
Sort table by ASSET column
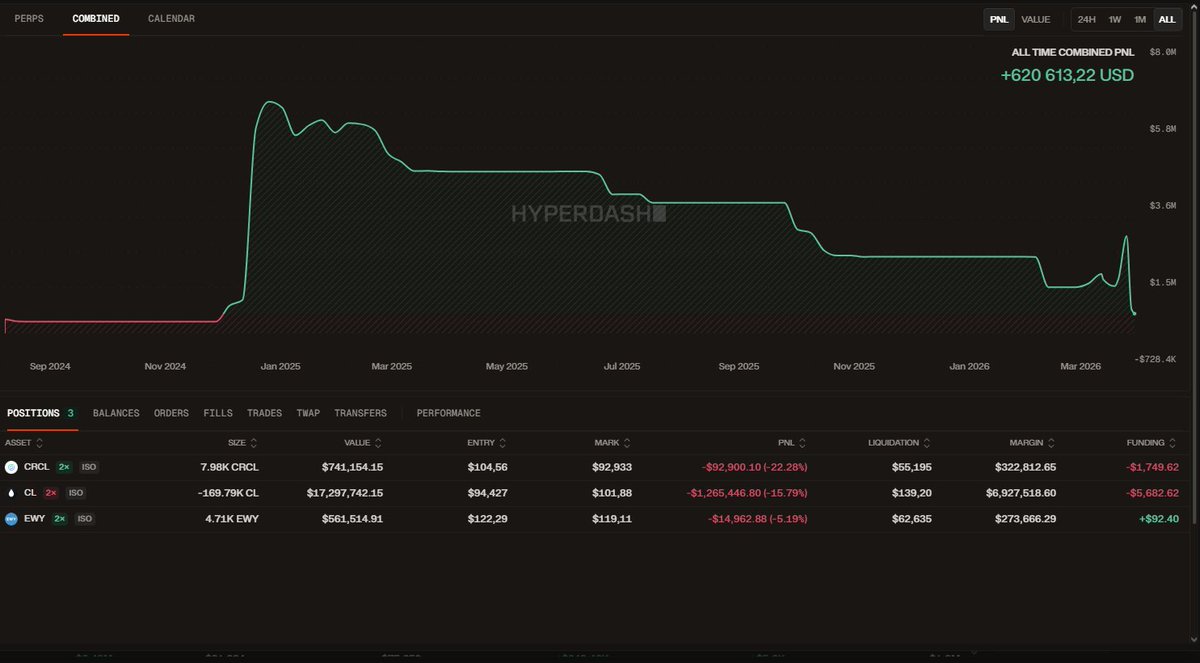(x=23, y=442)
